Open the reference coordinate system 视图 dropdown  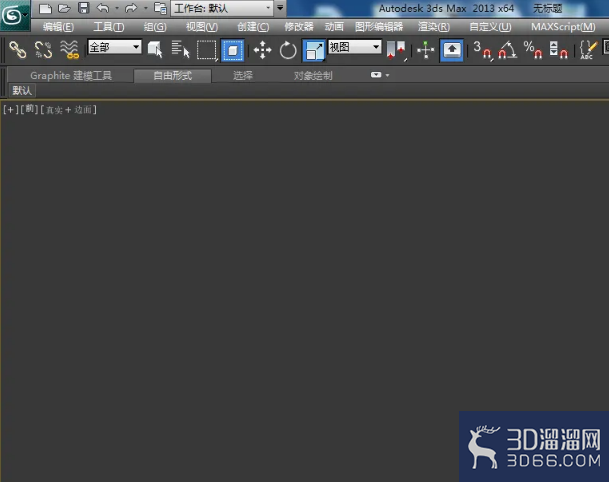(355, 47)
